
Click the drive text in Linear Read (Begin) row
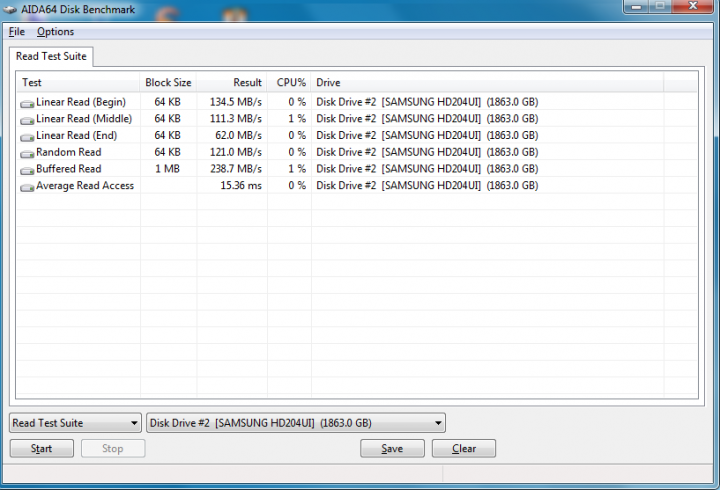click(427, 102)
